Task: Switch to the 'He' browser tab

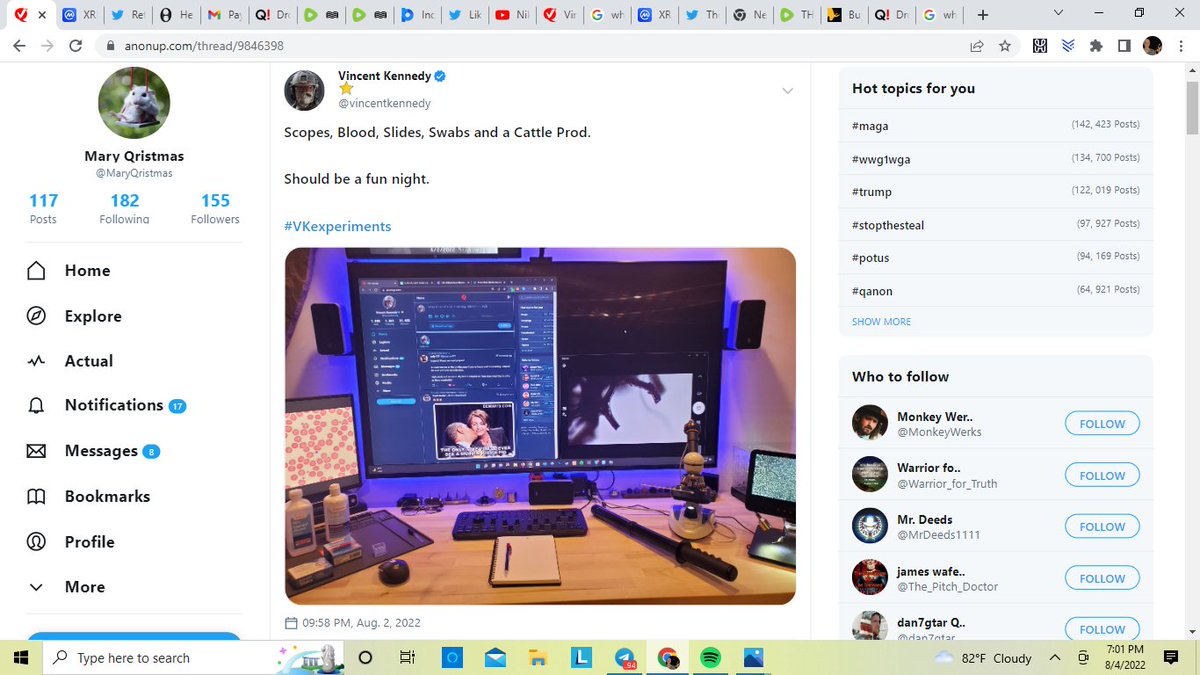Action: [x=178, y=15]
